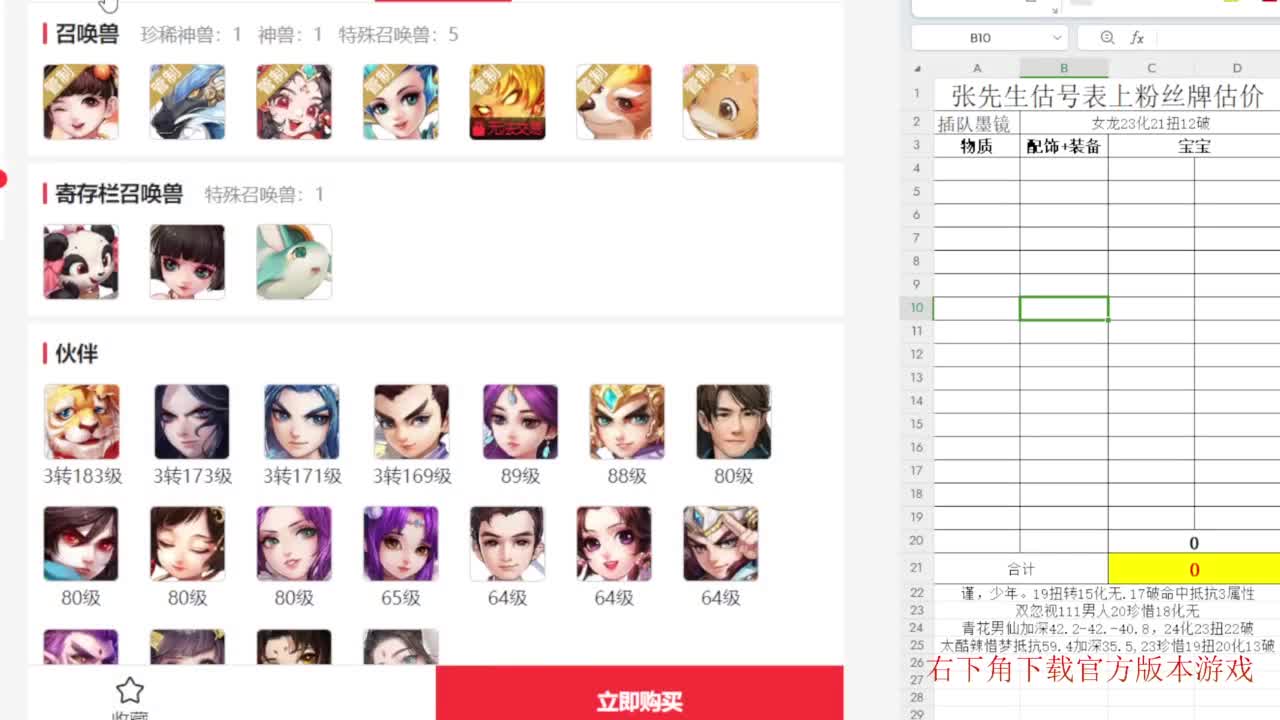This screenshot has width=1280, height=720.
Task: Click the row 20 cell showing 0
Action: coord(1194,543)
